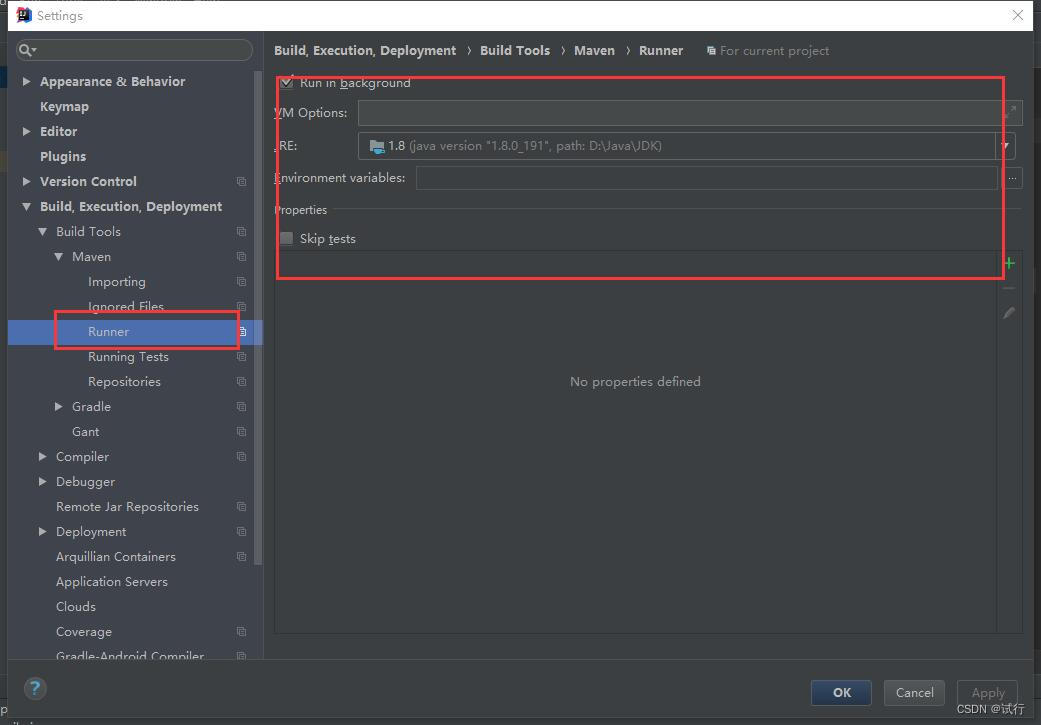Click the pencil edit property icon
The height and width of the screenshot is (725, 1041).
(1009, 313)
